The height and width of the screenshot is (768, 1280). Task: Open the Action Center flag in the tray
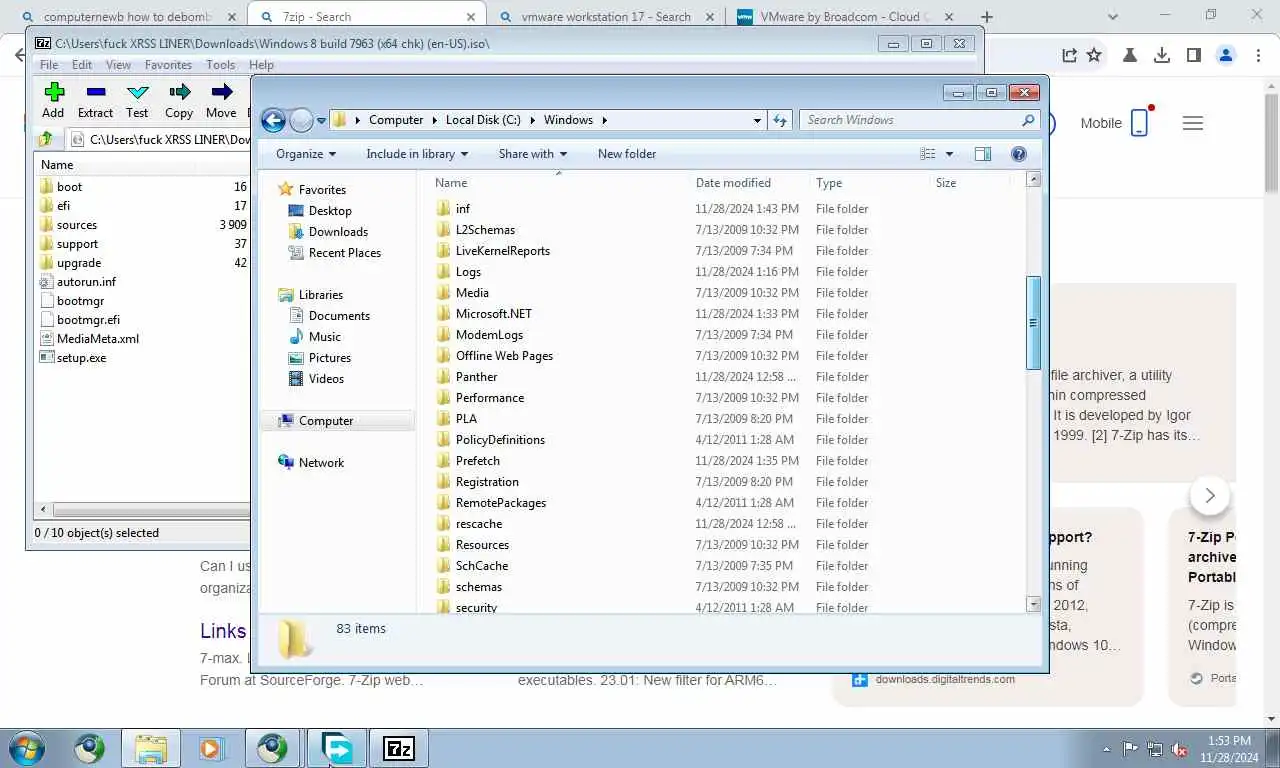[x=1131, y=748]
